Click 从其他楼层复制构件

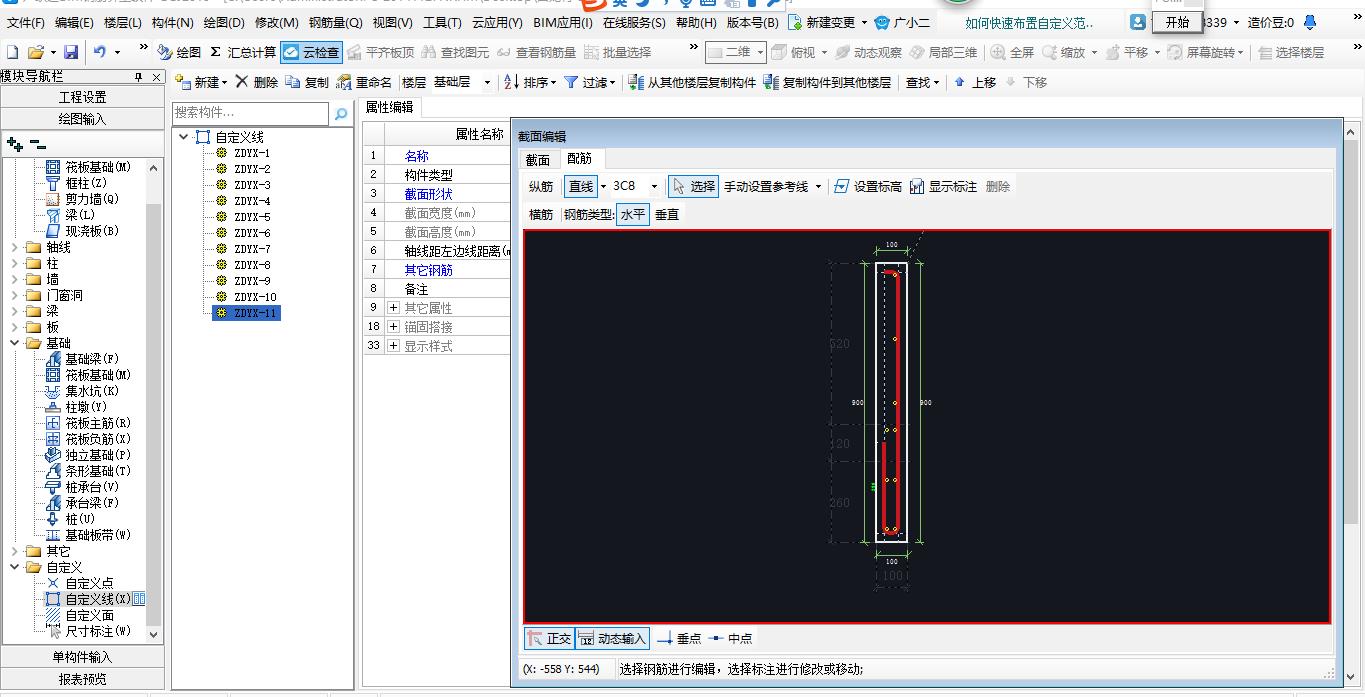click(692, 82)
